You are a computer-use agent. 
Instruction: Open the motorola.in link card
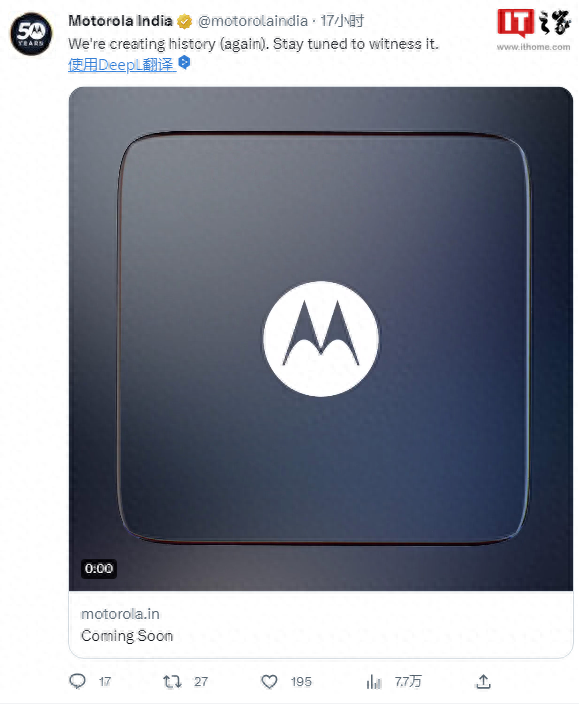pyautogui.click(x=321, y=625)
